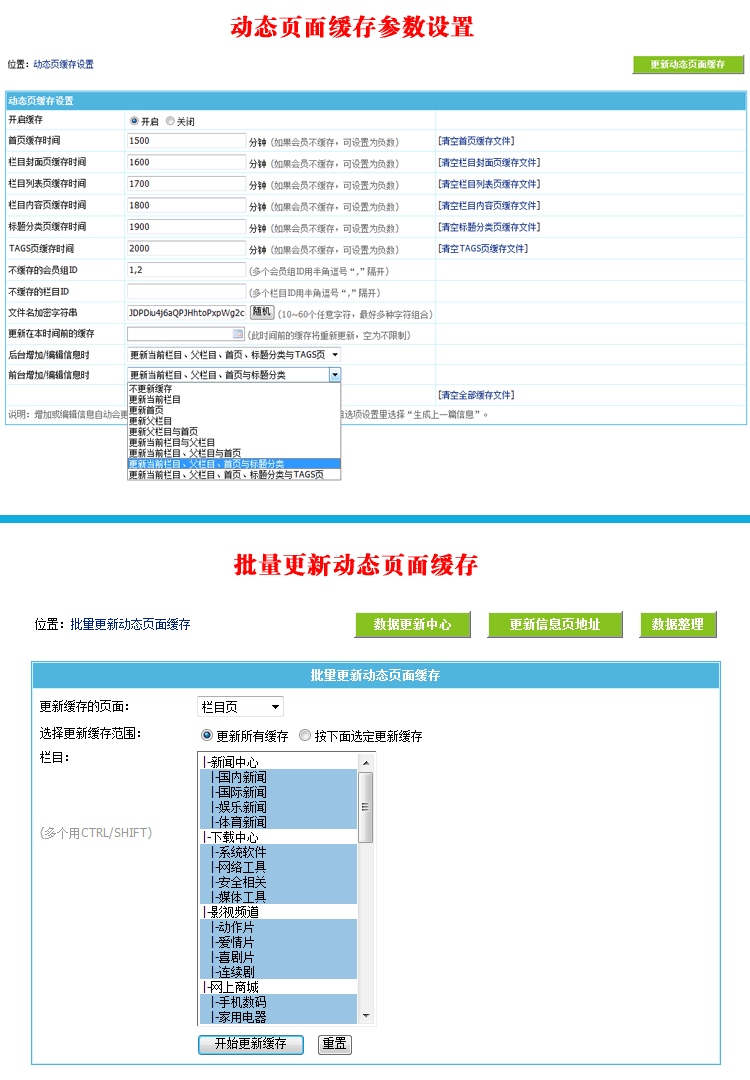
Task: Open the calendar date picker icon
Action: 237,334
